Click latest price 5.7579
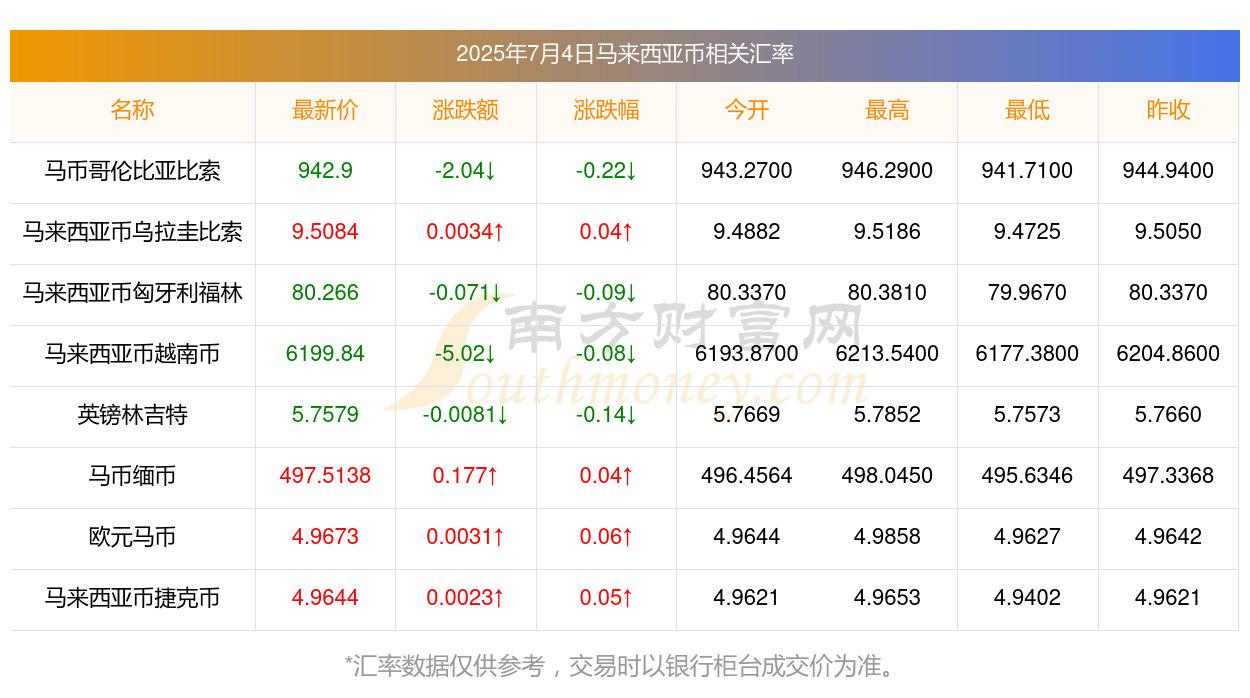The width and height of the screenshot is (1250, 698). click(325, 415)
